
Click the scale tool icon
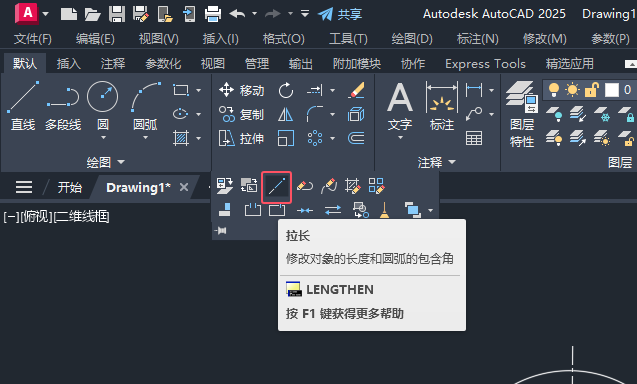tap(286, 139)
